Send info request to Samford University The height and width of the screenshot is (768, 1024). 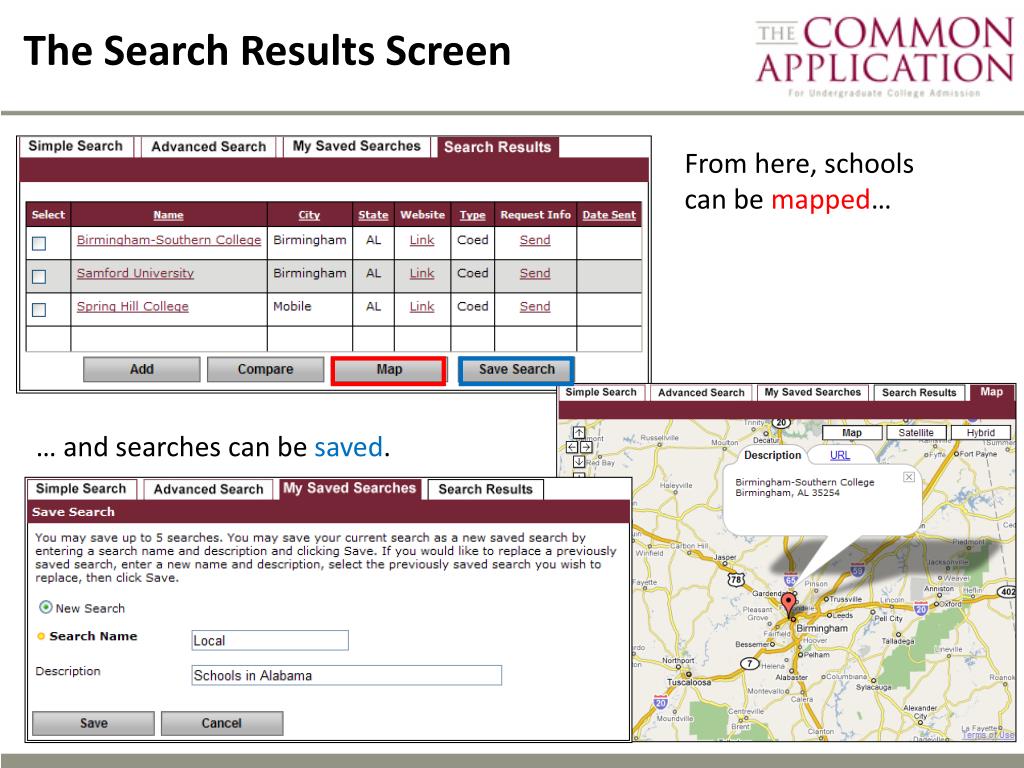point(535,273)
